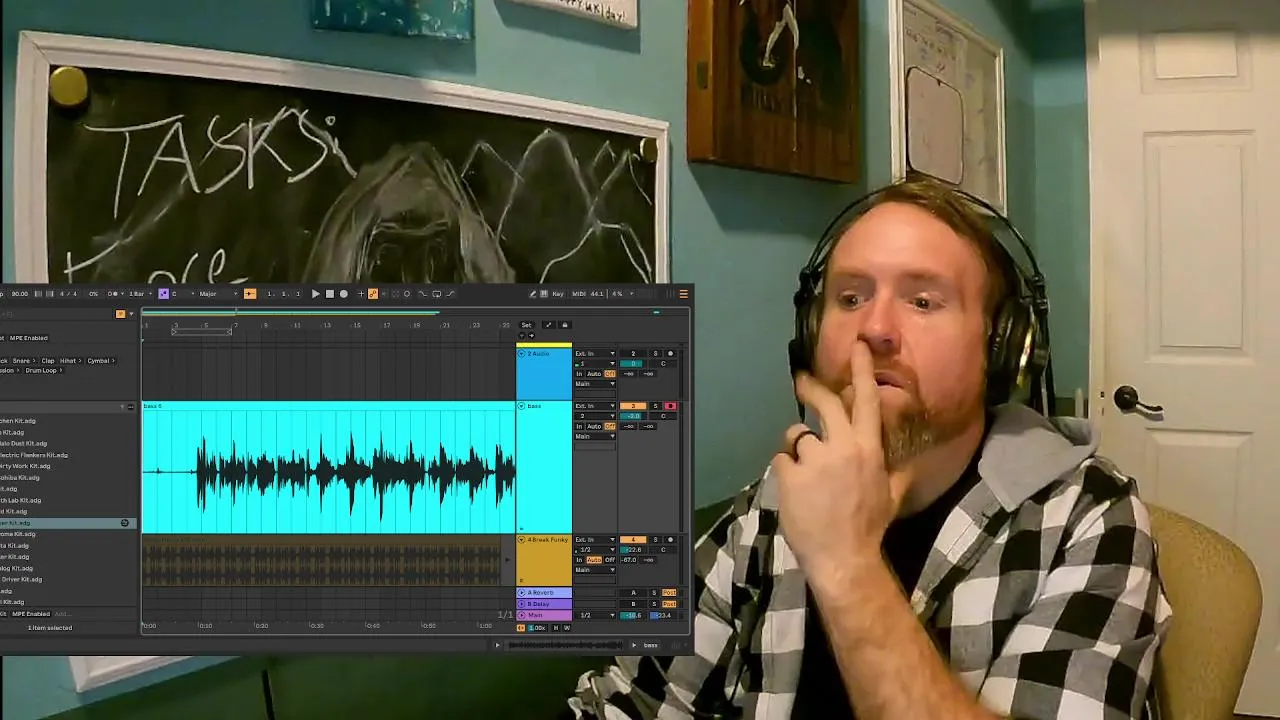Toggle the Arrangement Loop switch
Screen dimensions: 1280x720
tap(437, 294)
